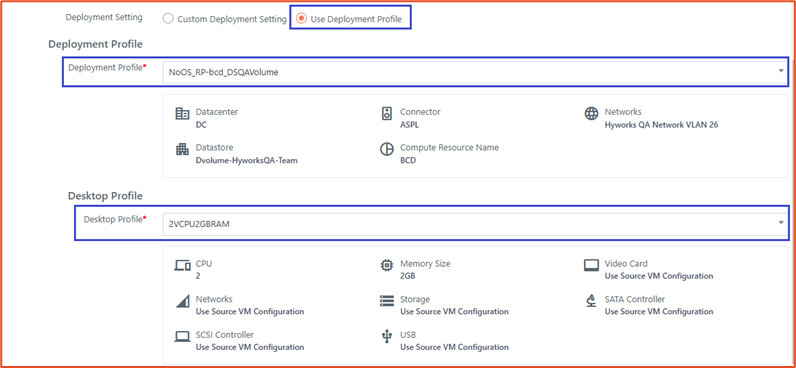Image resolution: width=796 pixels, height=368 pixels.
Task: Click the SATA Controller microscope icon
Action: click(x=591, y=301)
